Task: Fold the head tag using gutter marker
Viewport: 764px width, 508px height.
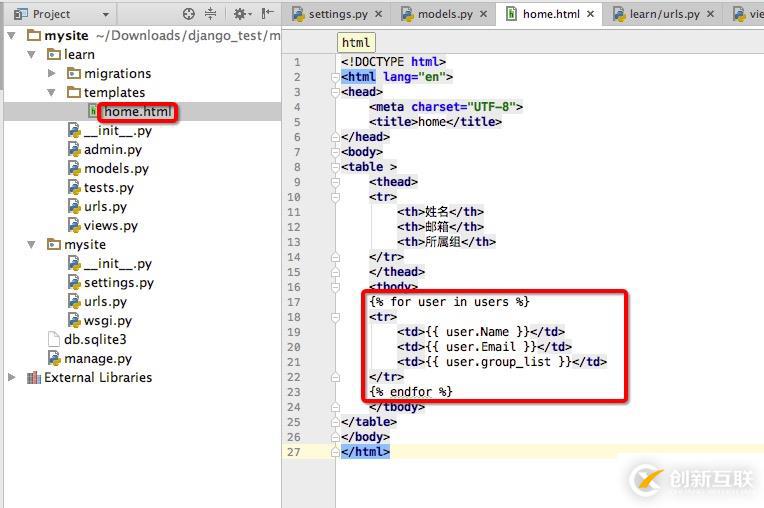Action: [x=337, y=92]
